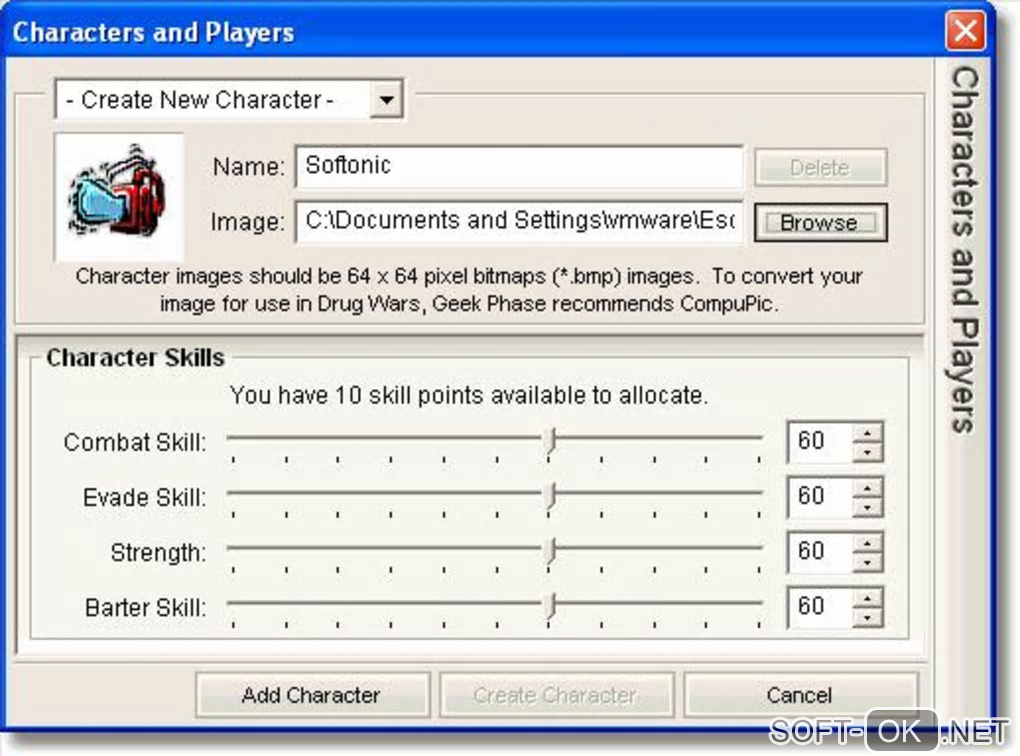The width and height of the screenshot is (1020, 756).
Task: Click the Barter Skill label
Action: [x=145, y=608]
